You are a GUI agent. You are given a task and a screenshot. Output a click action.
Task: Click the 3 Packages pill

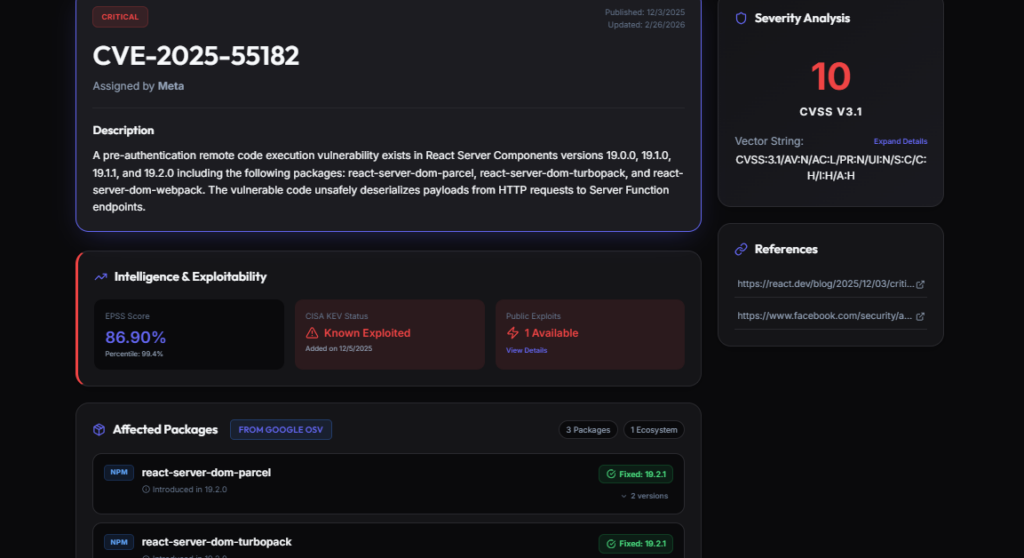(588, 430)
